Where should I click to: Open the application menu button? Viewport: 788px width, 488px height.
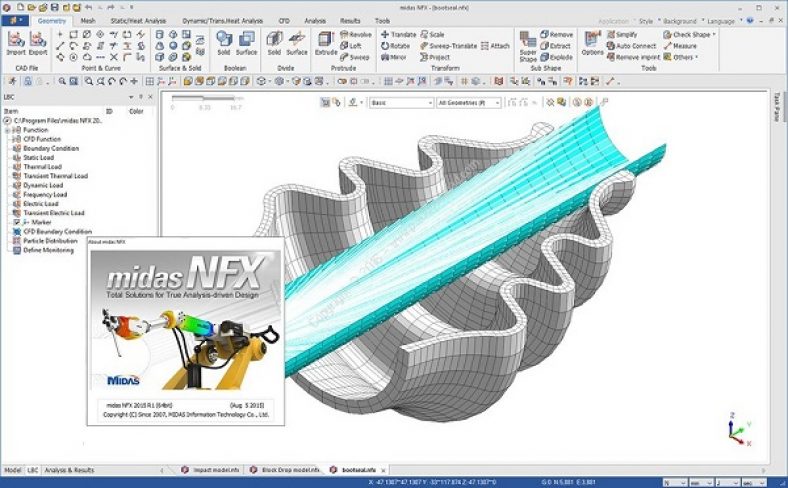15,21
